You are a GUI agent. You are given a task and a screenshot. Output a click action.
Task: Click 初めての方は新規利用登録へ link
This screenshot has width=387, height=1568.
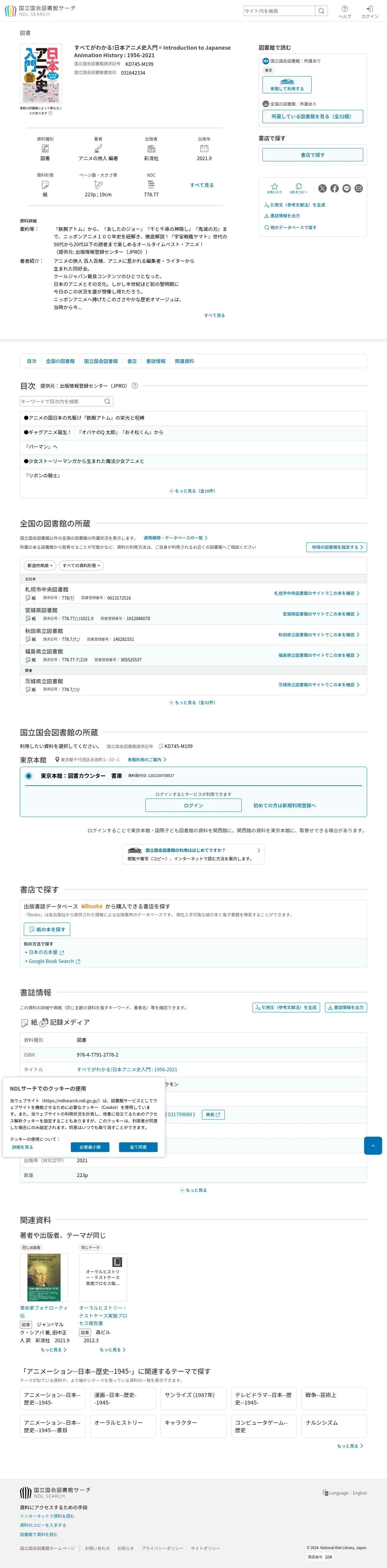tap(285, 805)
